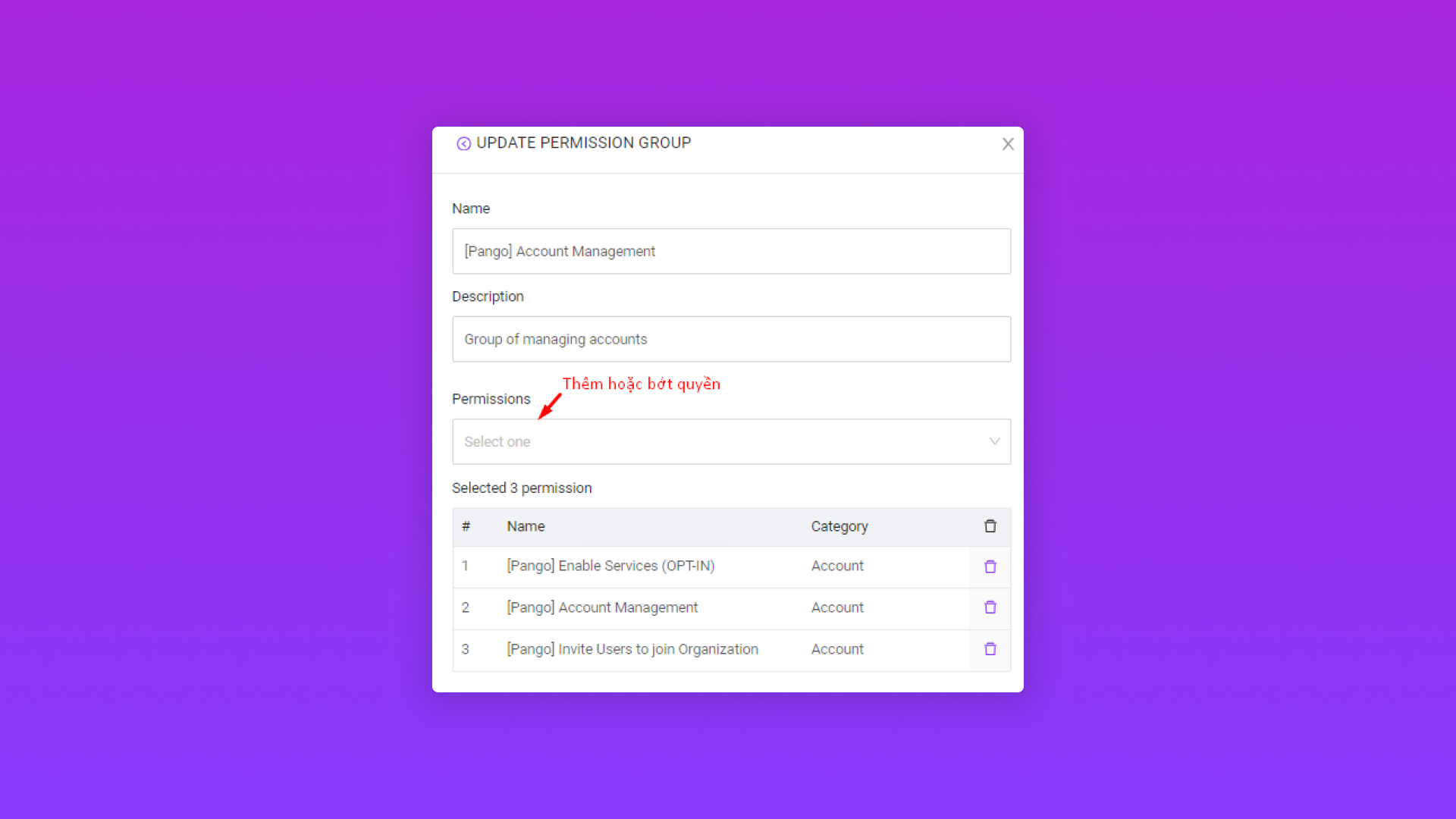Viewport: 1456px width, 819px height.
Task: Click the Category cell of row 1
Action: (837, 566)
